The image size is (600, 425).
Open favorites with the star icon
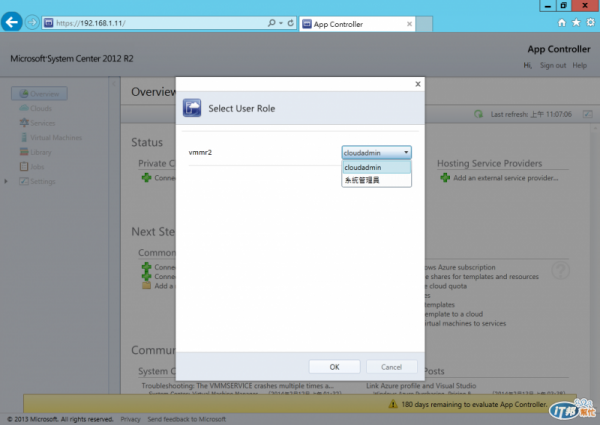click(576, 23)
